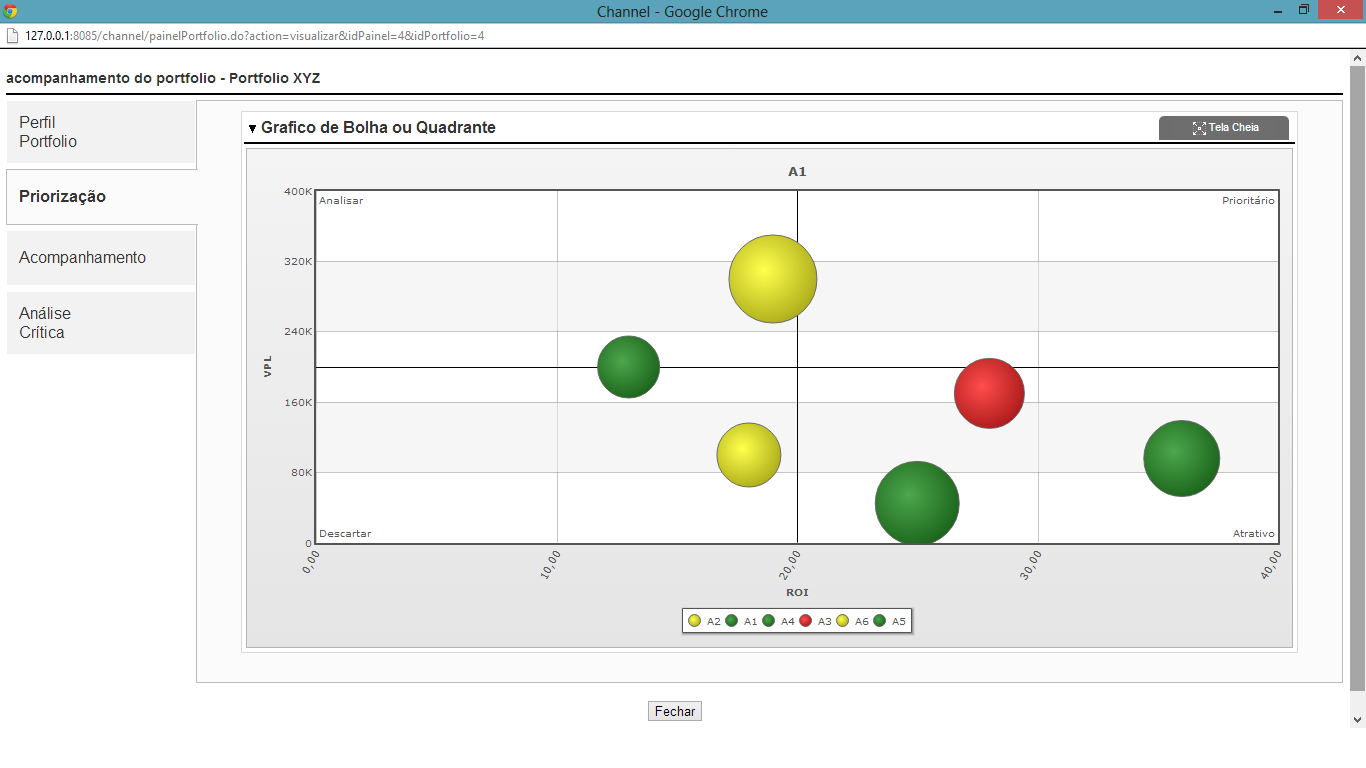Click the Analisar quadrant label
Screen dimensions: 1366x768
[x=341, y=201]
